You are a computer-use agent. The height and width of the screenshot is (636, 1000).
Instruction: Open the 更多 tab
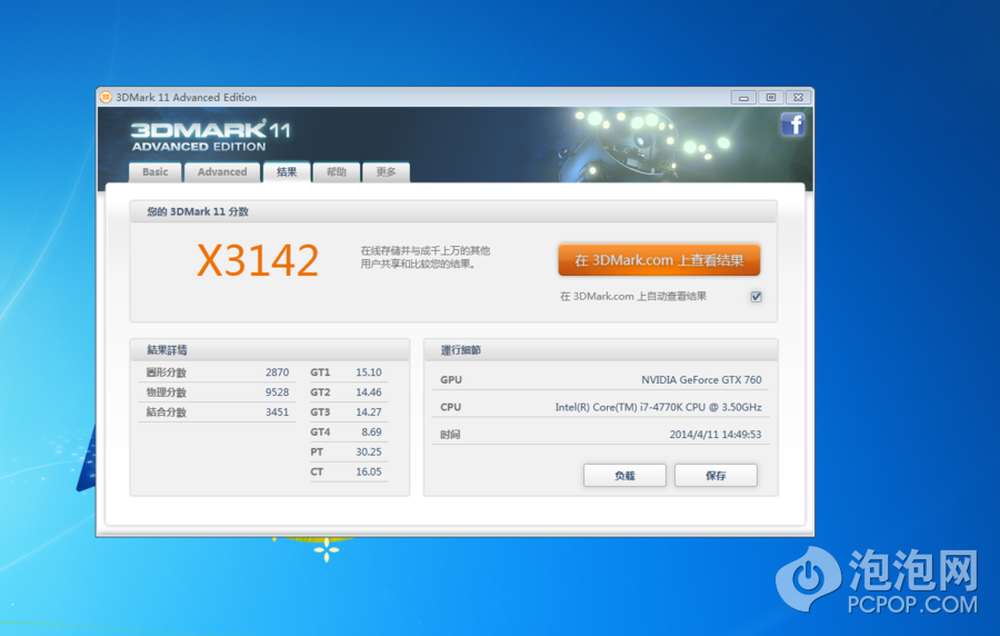(386, 172)
